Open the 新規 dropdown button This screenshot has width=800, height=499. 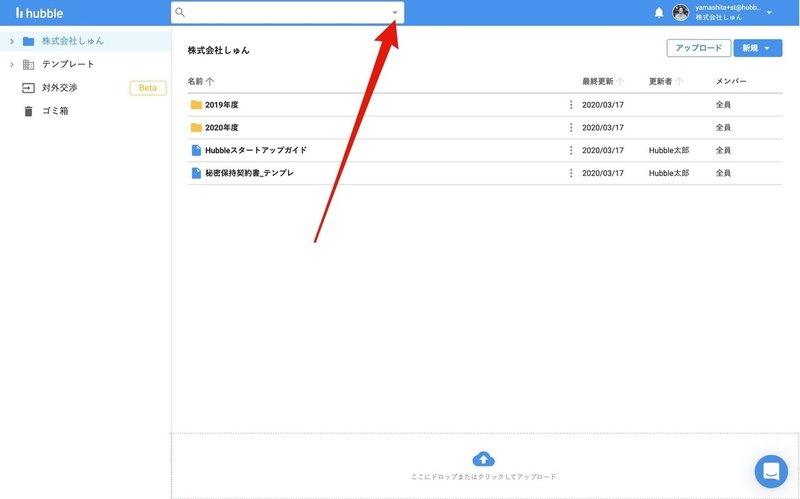pos(758,48)
